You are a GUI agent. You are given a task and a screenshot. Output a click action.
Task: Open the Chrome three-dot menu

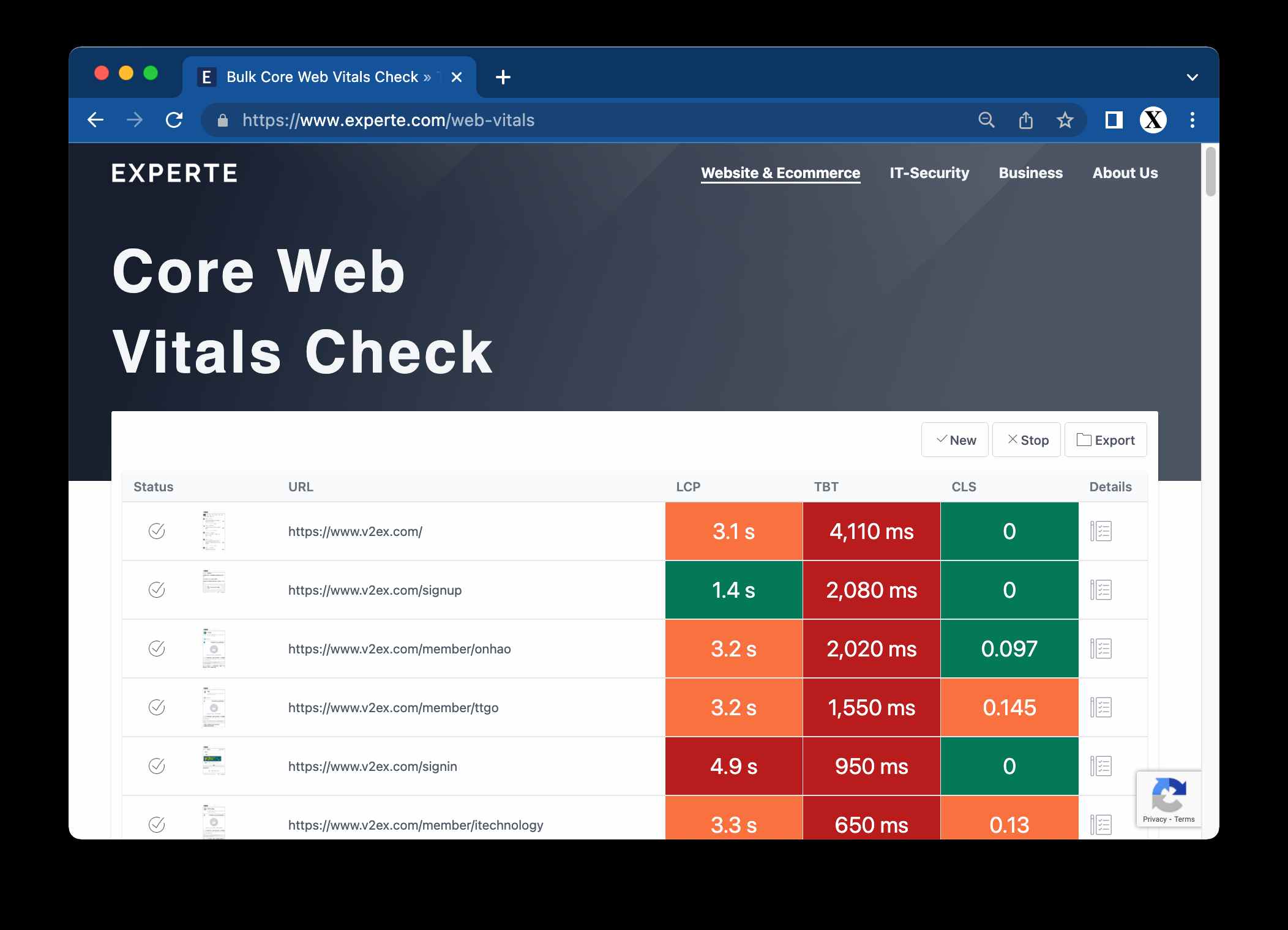pos(1192,120)
